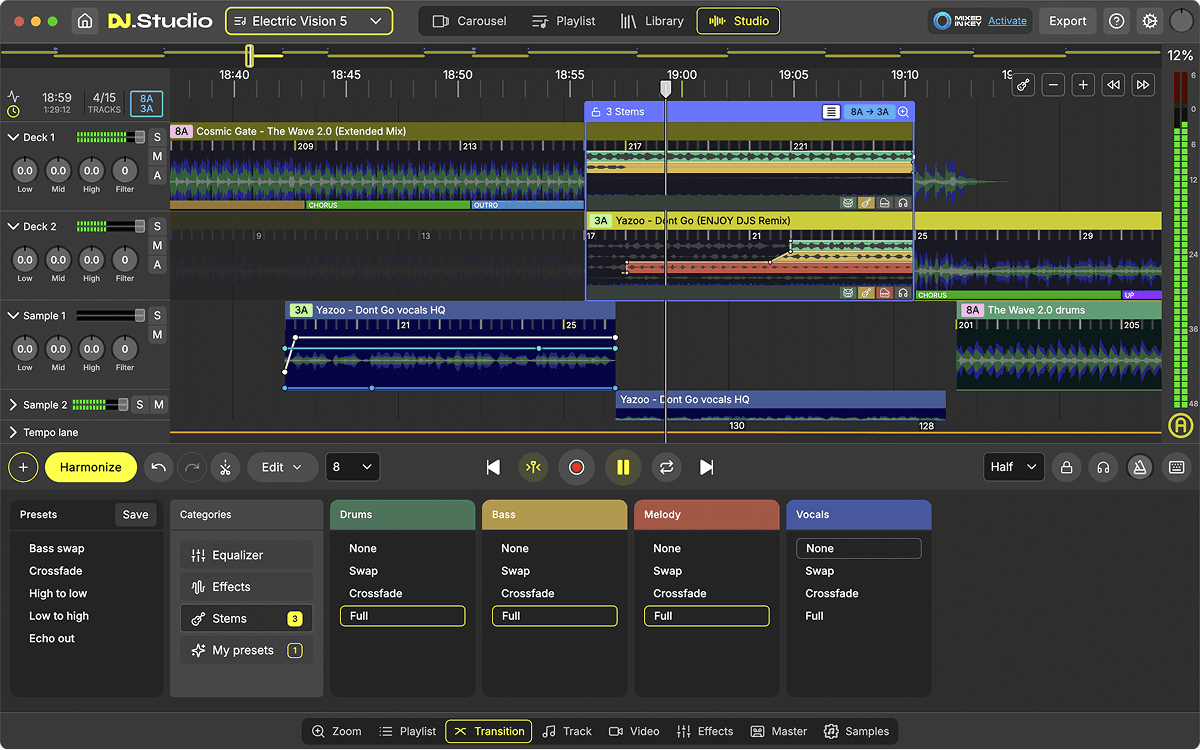Image resolution: width=1200 pixels, height=750 pixels.
Task: Click the automation link icon above timeline
Action: tap(1023, 85)
